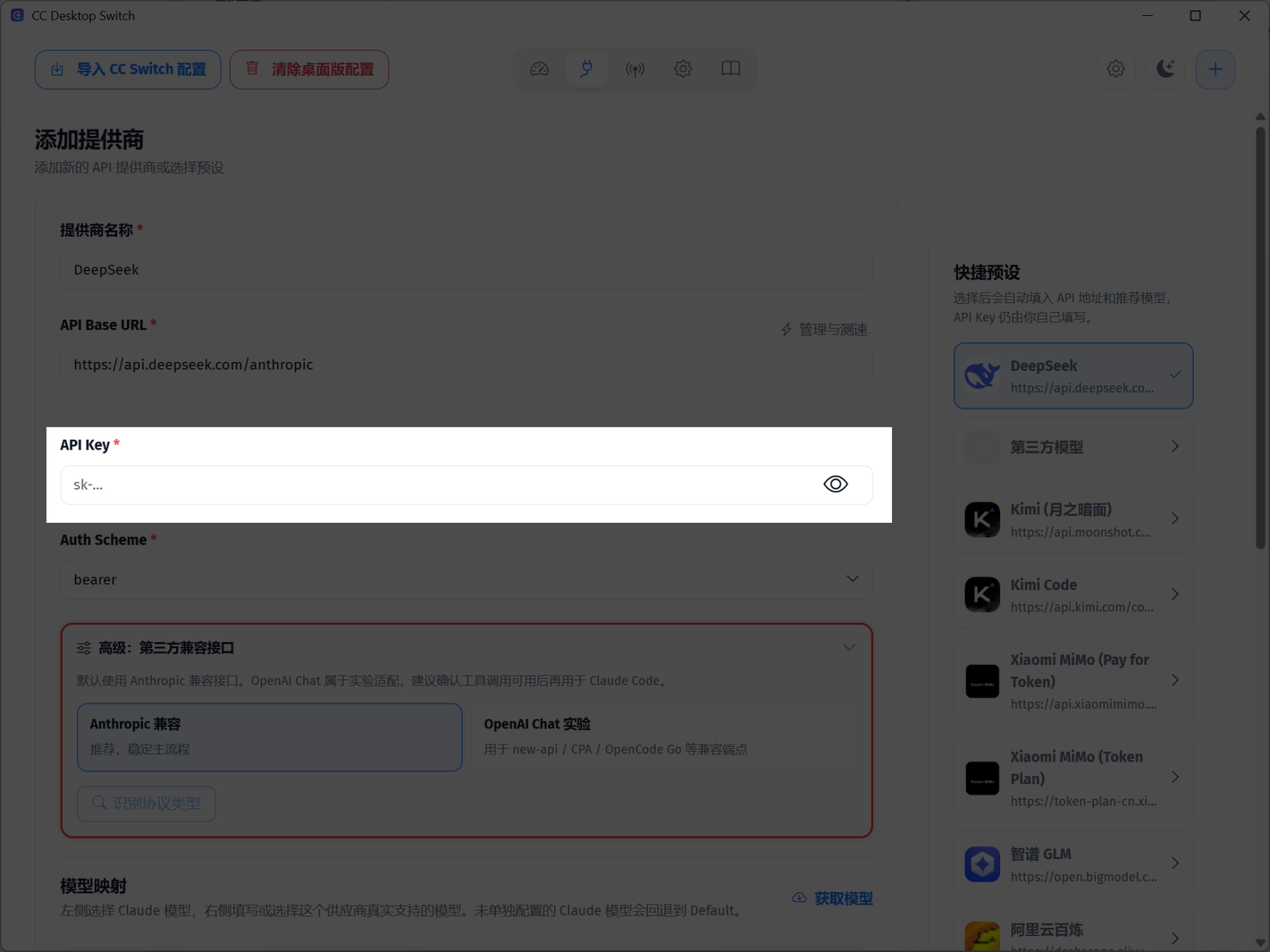Click the chevron on 智谱 GLM row
This screenshot has height=952, width=1270.
[1175, 863]
